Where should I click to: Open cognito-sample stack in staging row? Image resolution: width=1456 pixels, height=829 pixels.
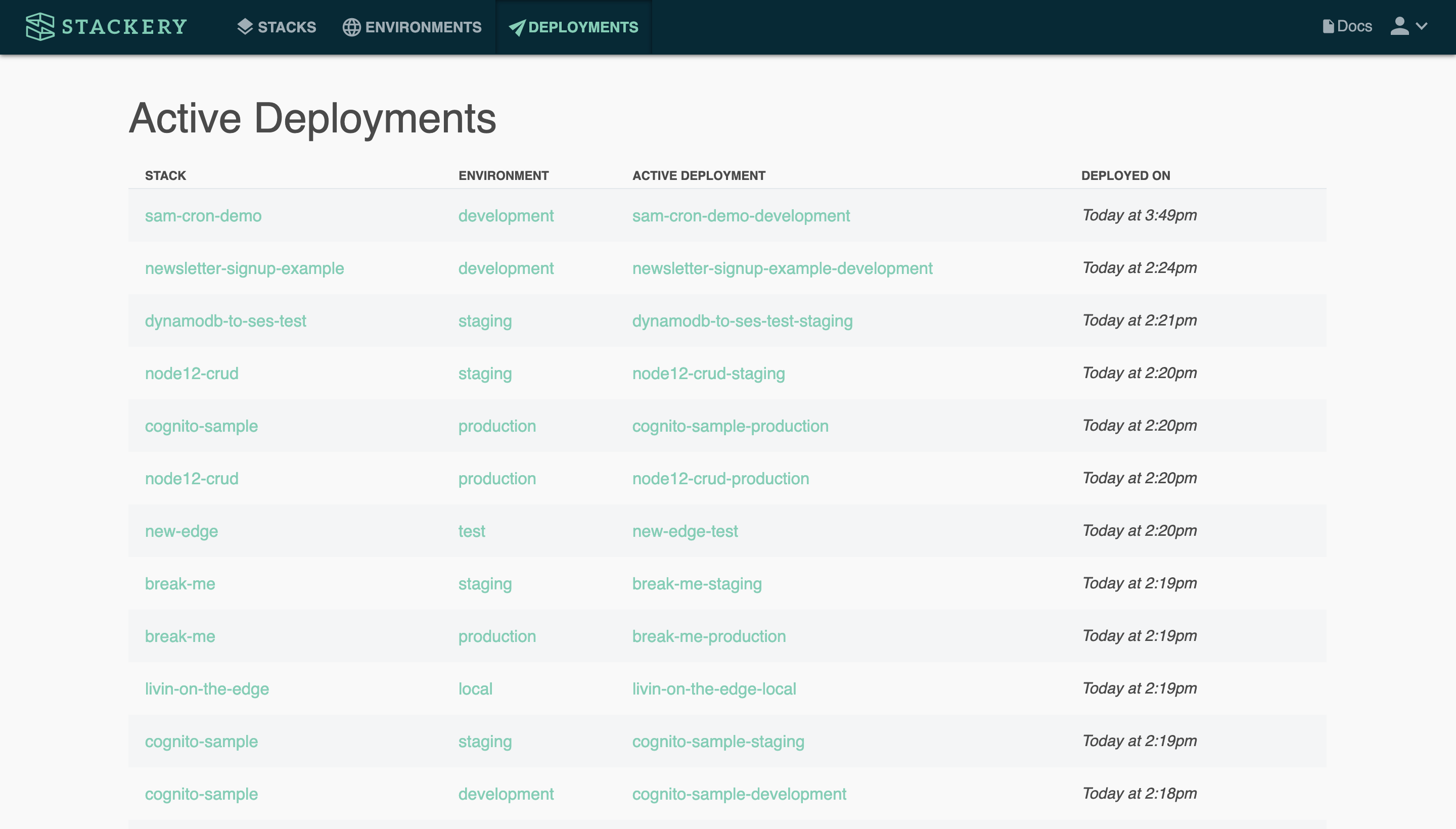(x=201, y=742)
